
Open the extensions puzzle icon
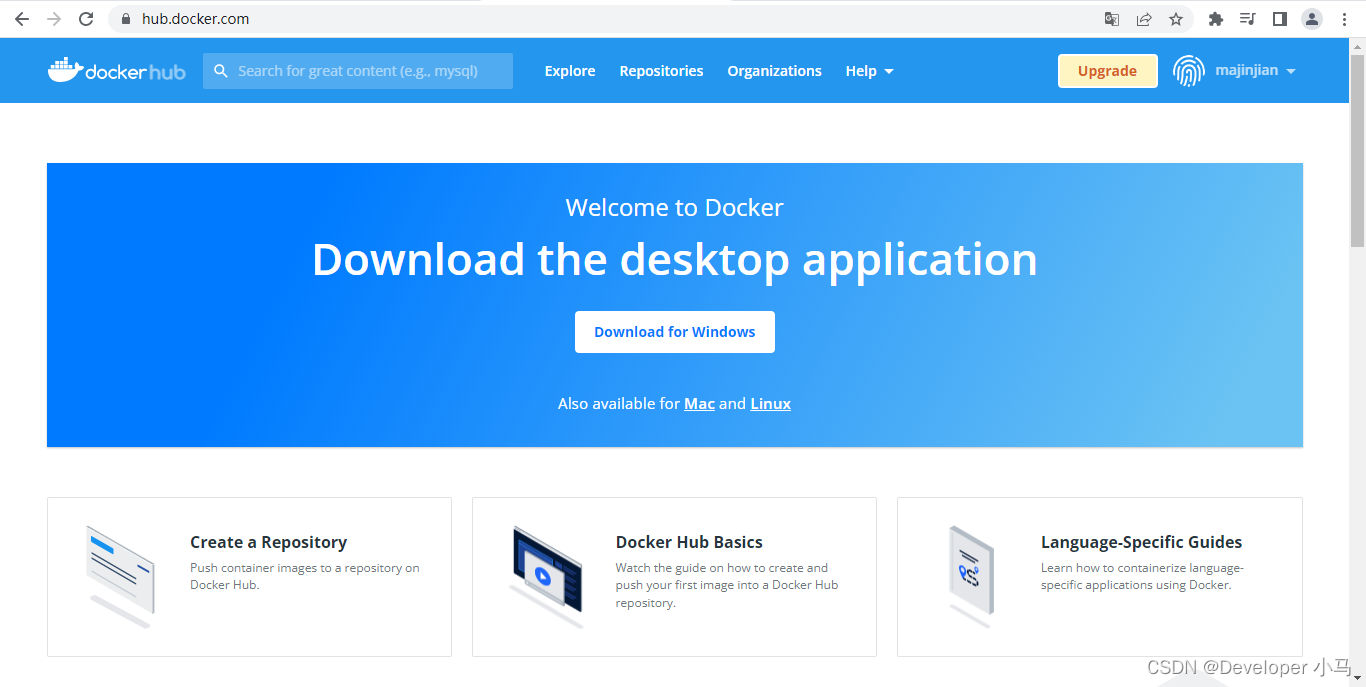(x=1216, y=19)
